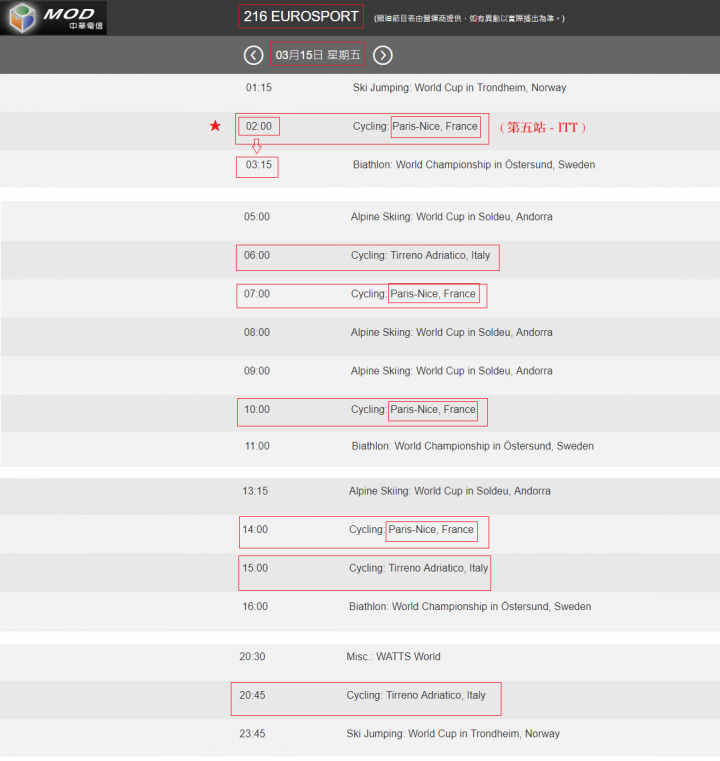Click the 07:00 time entry
720x761 pixels.
pyautogui.click(x=257, y=294)
